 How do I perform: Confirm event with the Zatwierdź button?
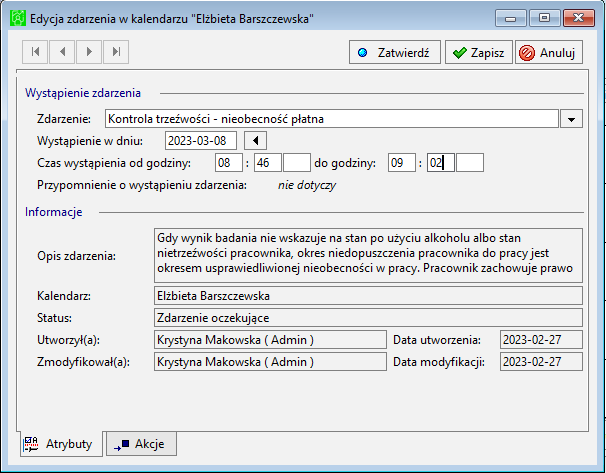(x=395, y=52)
